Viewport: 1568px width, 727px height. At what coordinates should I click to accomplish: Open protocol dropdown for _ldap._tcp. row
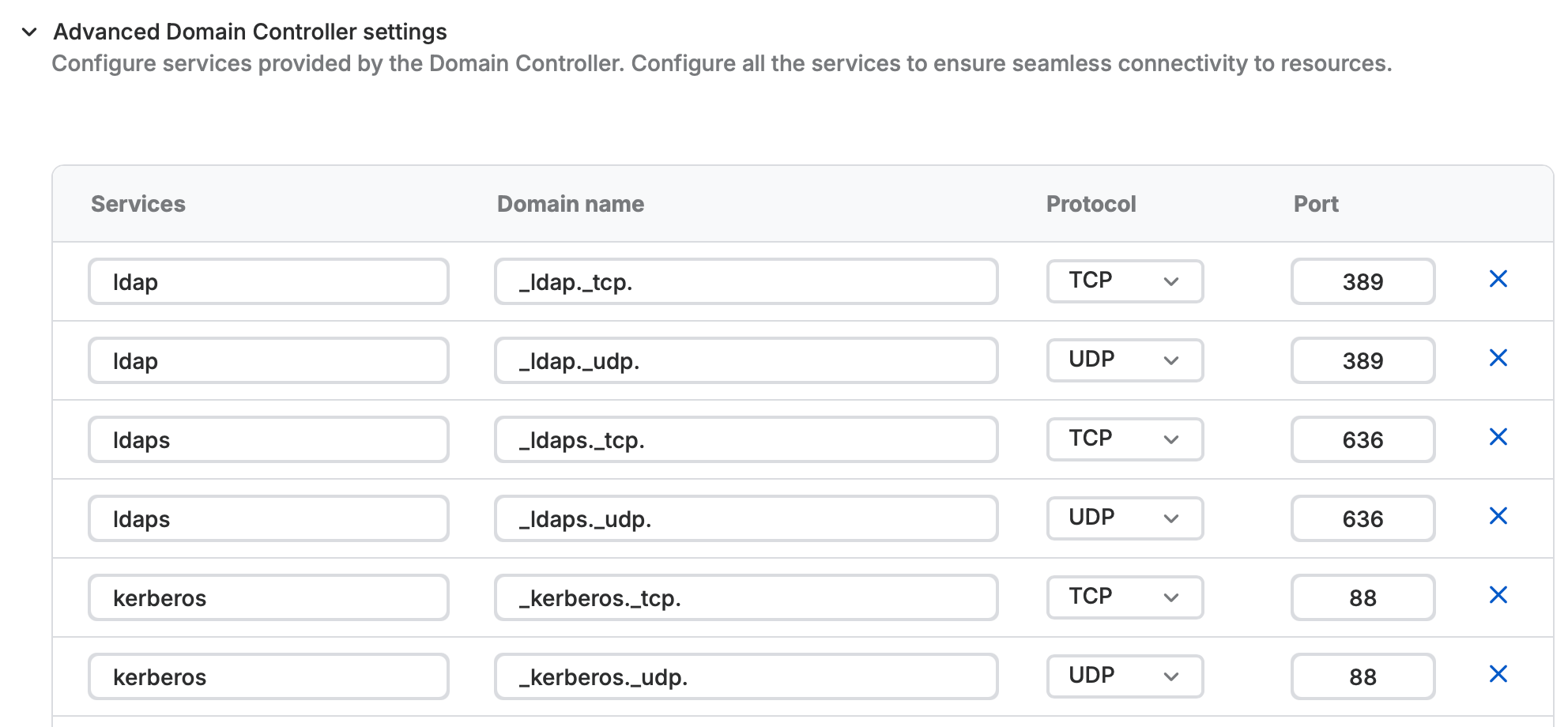(1125, 281)
